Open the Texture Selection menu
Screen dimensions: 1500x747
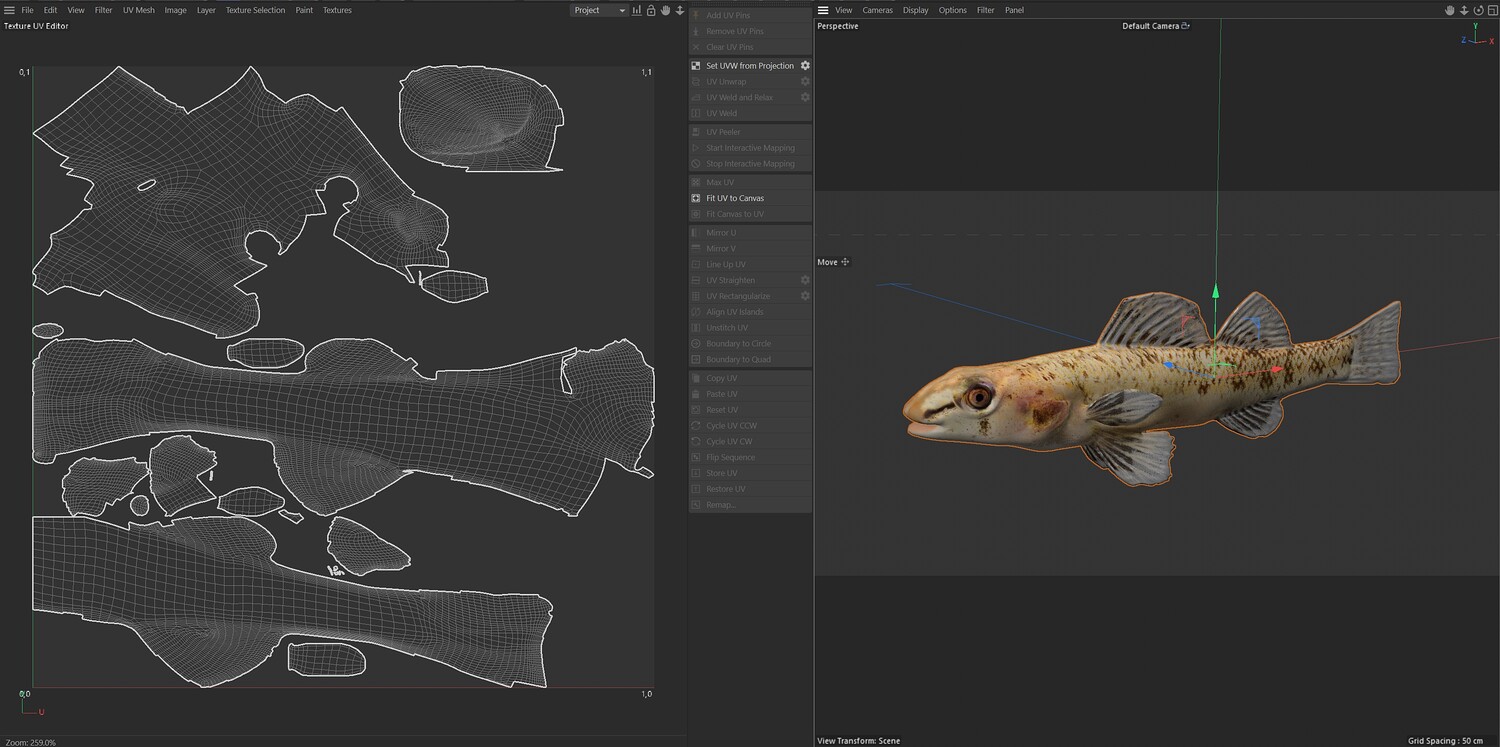click(255, 10)
